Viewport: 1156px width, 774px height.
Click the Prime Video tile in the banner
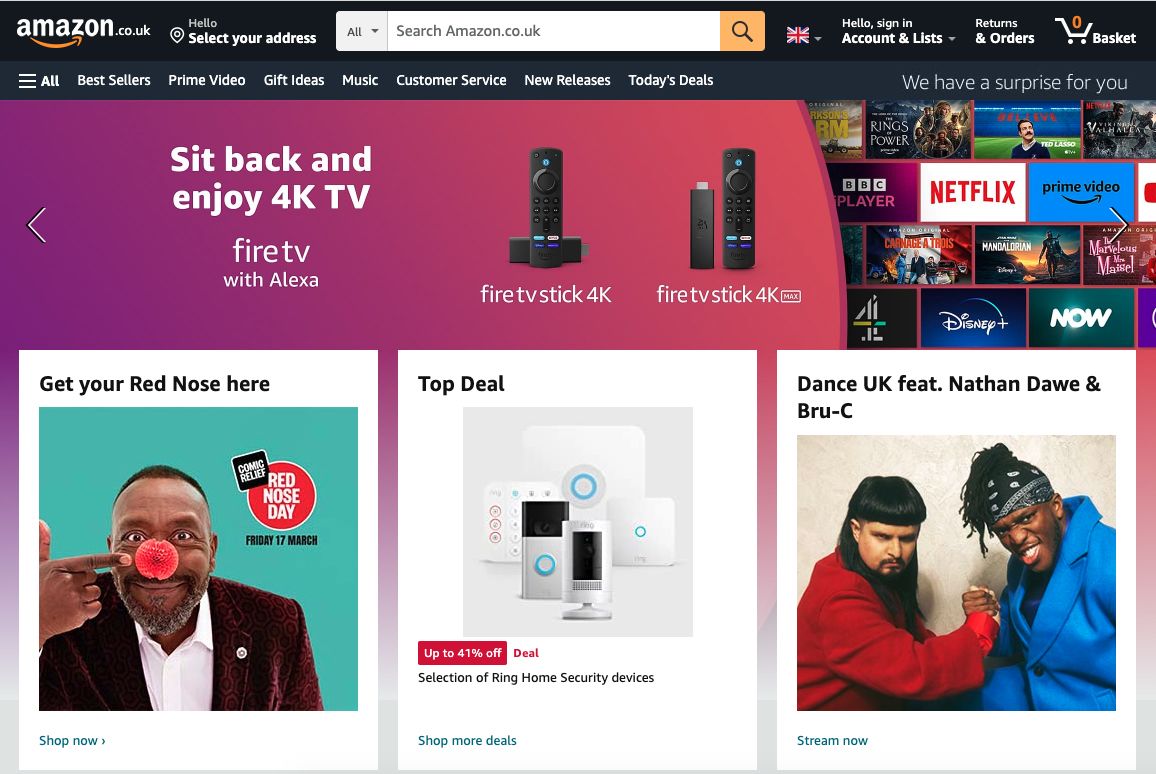1080,192
